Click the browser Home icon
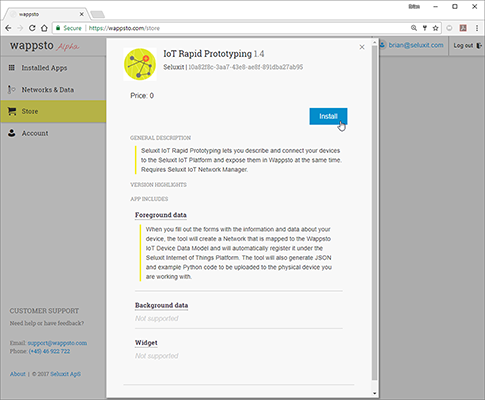485x400 pixels. click(44, 28)
